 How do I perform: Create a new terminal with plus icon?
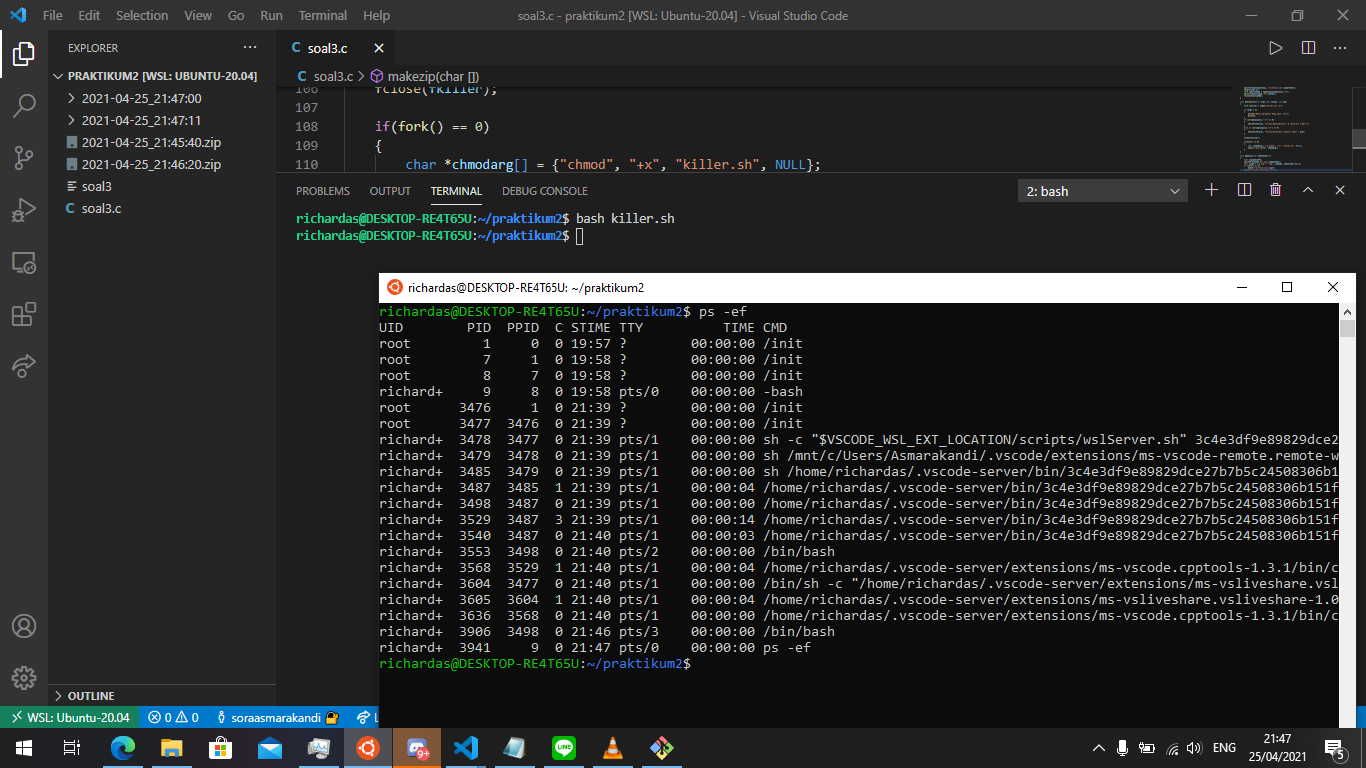(1211, 190)
